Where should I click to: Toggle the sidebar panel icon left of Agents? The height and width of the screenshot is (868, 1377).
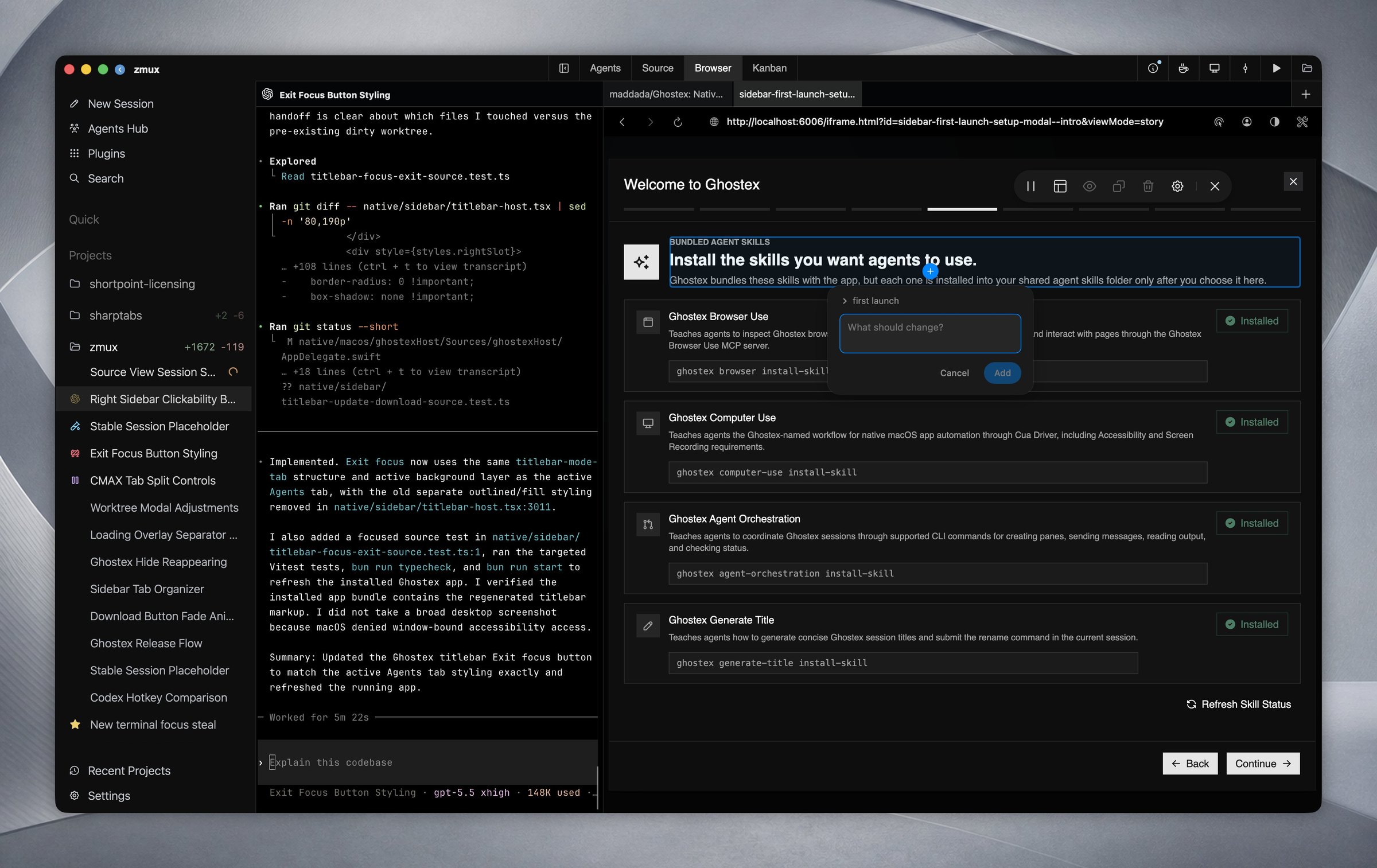pos(564,68)
